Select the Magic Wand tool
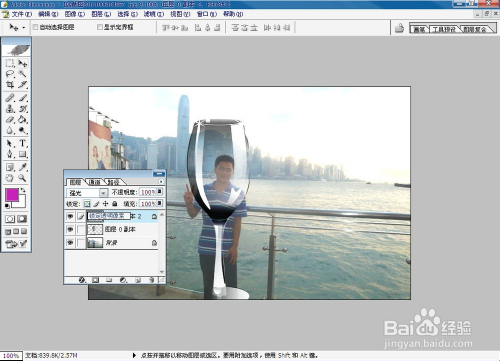Screen dimensions: 500x361 tap(22, 74)
